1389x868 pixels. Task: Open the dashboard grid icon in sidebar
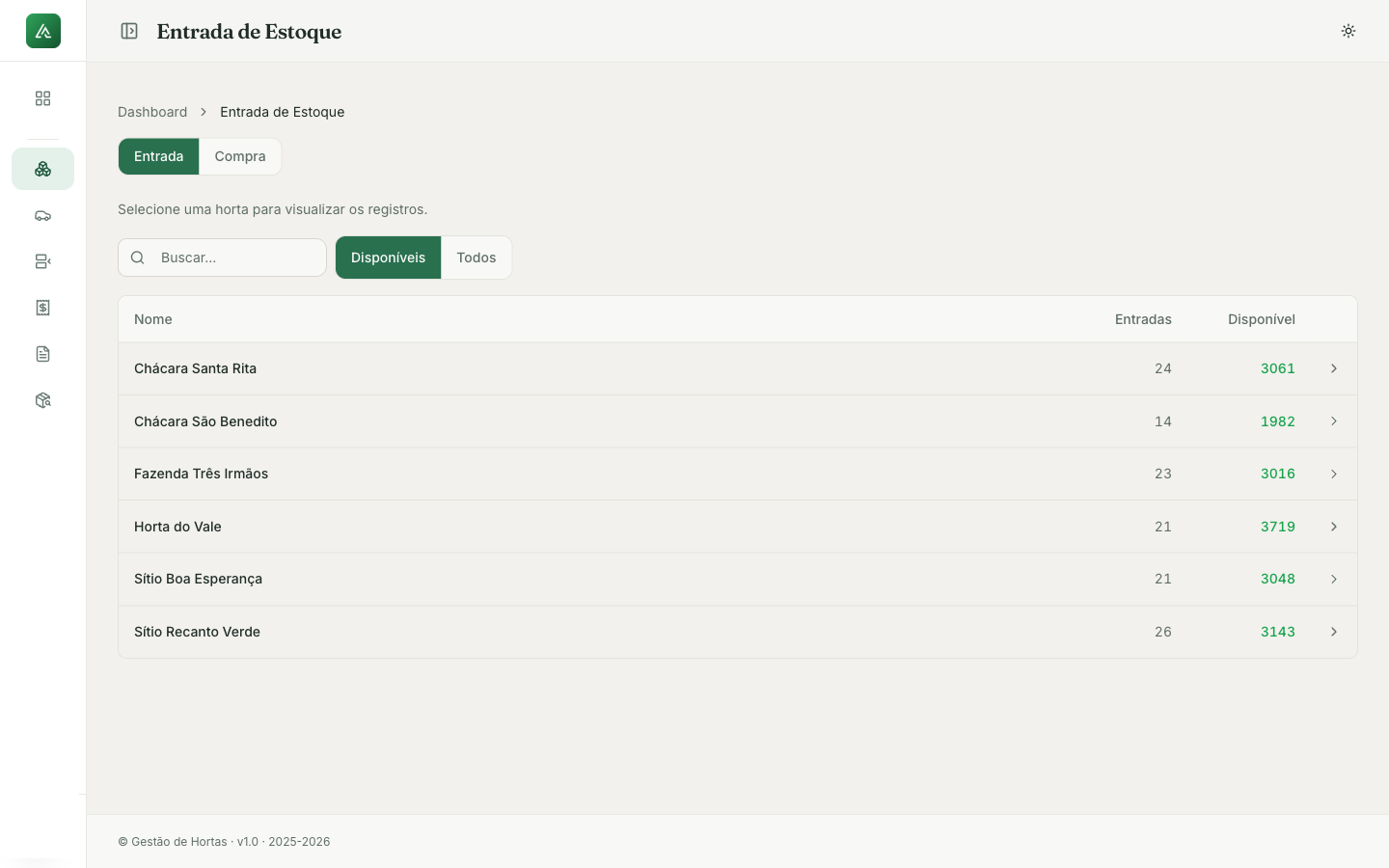[42, 98]
